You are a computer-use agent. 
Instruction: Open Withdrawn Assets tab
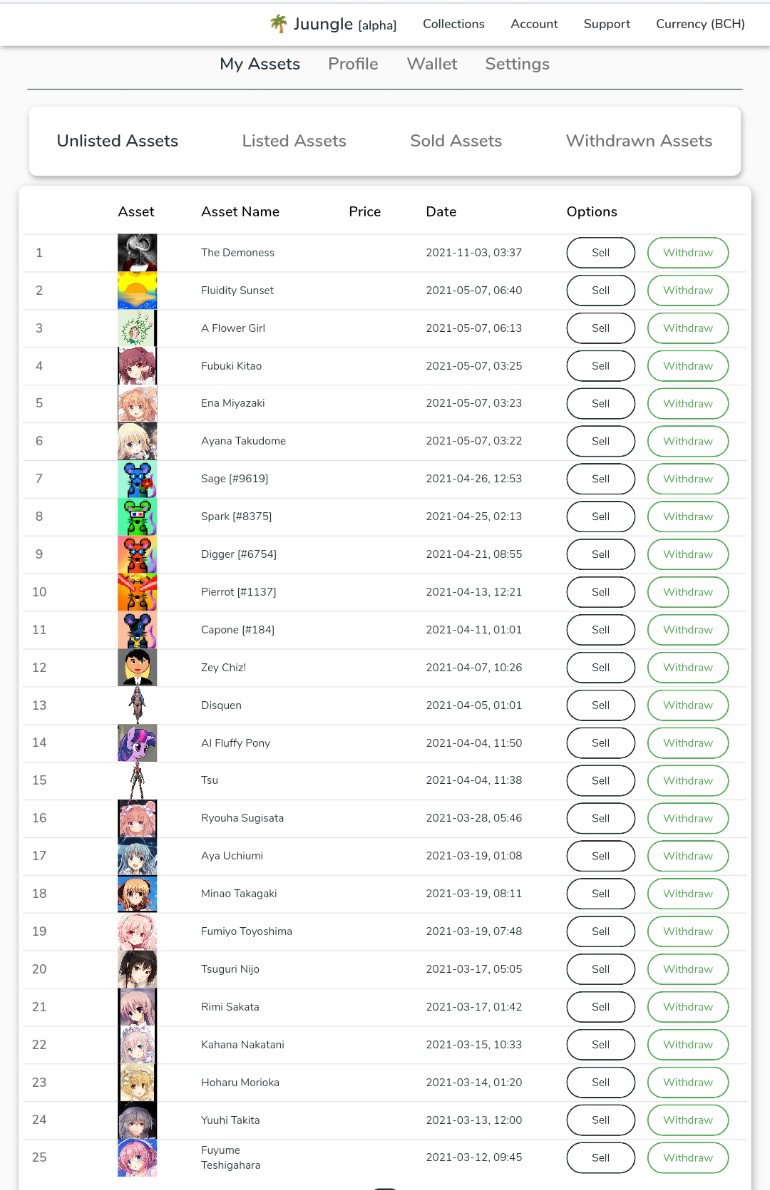pos(640,140)
